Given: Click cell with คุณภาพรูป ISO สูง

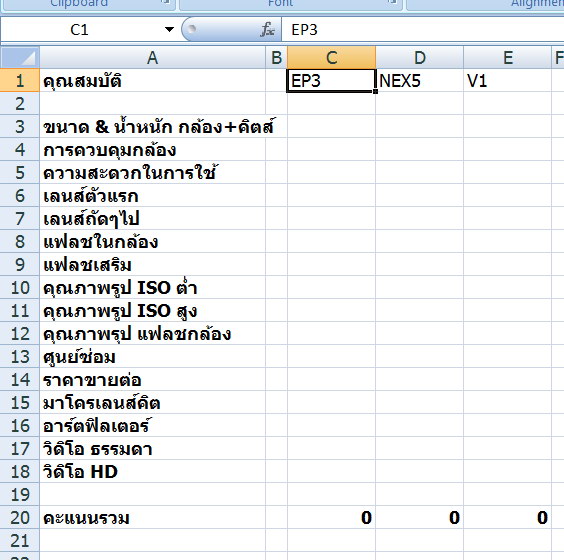Looking at the screenshot, I should click(152, 311).
